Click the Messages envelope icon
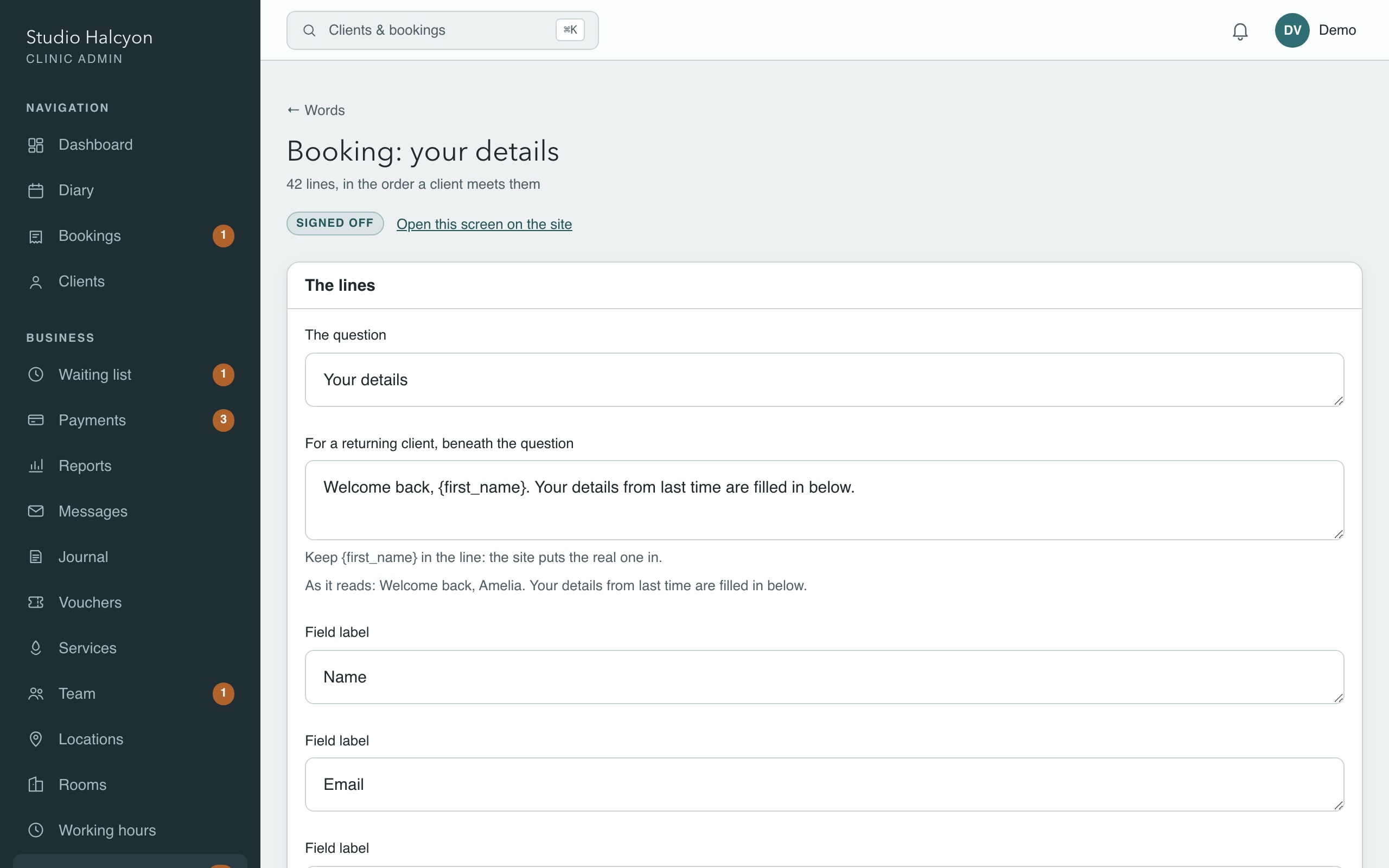Viewport: 1389px width, 868px height. coord(36,511)
